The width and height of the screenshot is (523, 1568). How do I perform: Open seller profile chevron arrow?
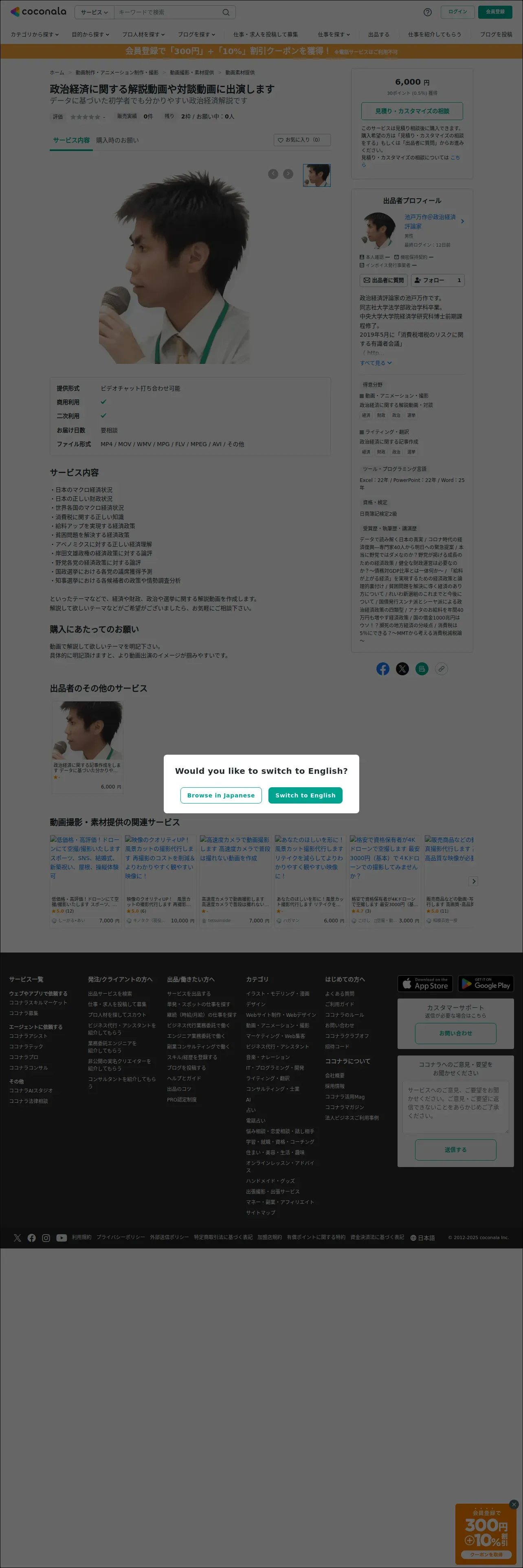tap(462, 221)
